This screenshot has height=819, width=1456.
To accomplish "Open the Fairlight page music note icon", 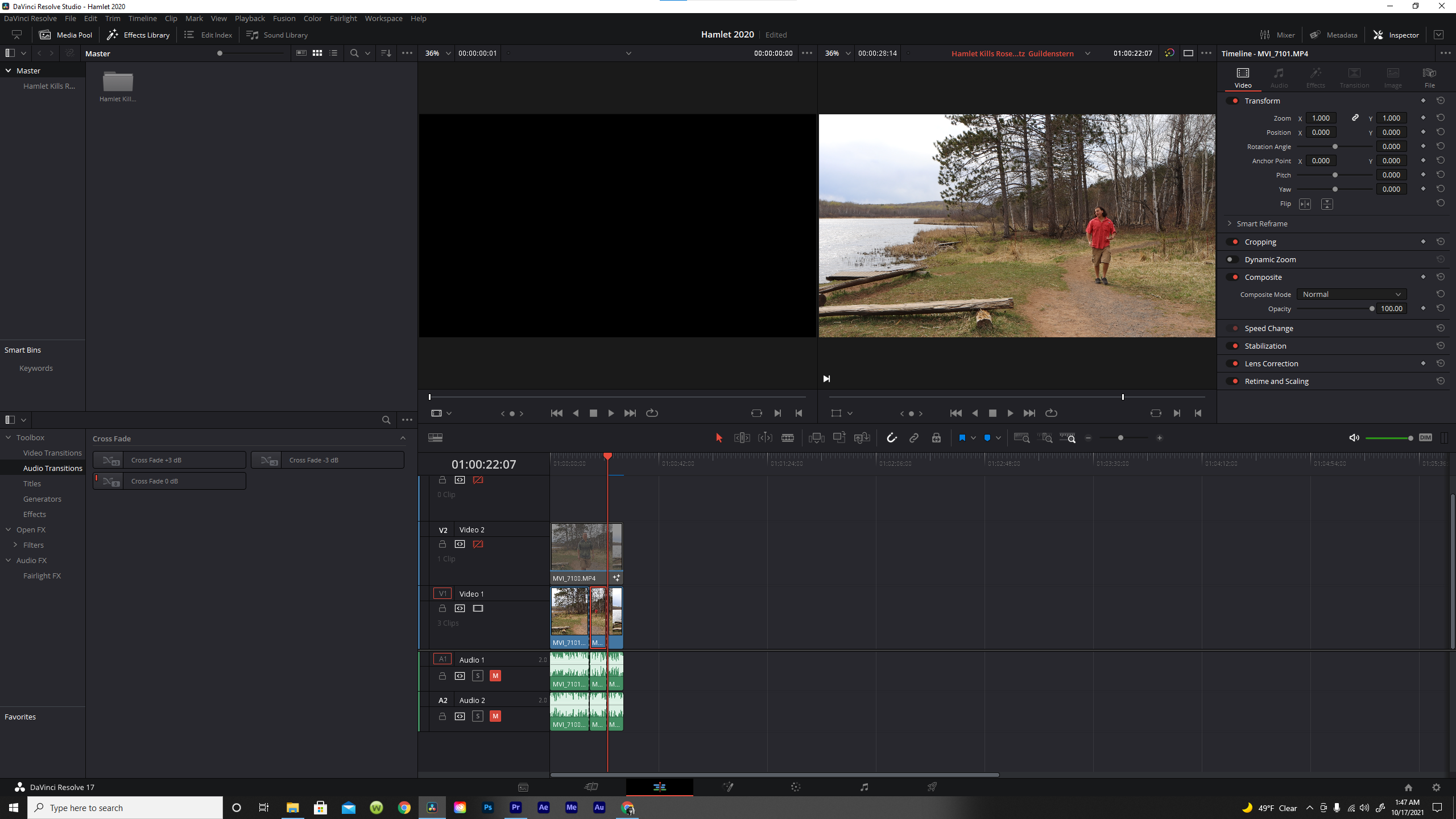I will (864, 787).
